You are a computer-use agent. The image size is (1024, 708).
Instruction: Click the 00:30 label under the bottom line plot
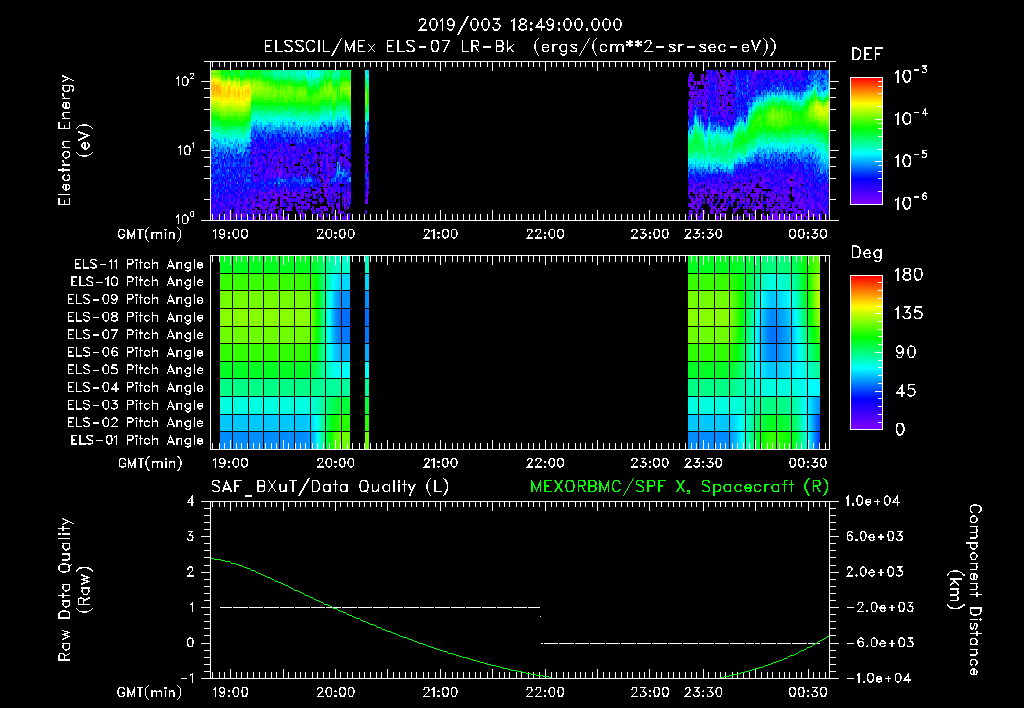808,692
